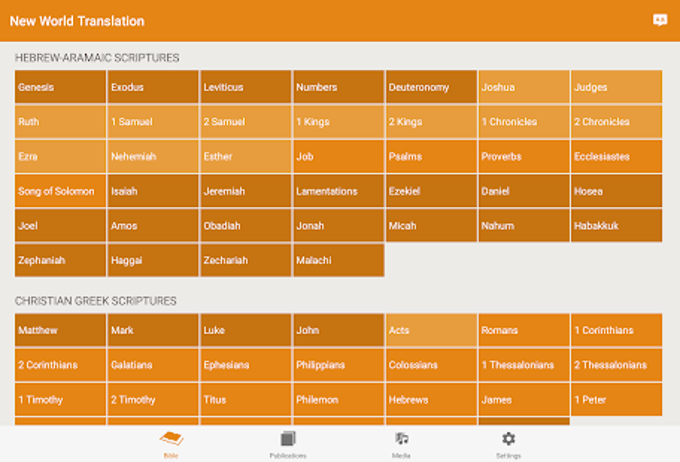Screen dimensions: 680x462
Task: Open the book of Romans
Action: coord(524,330)
